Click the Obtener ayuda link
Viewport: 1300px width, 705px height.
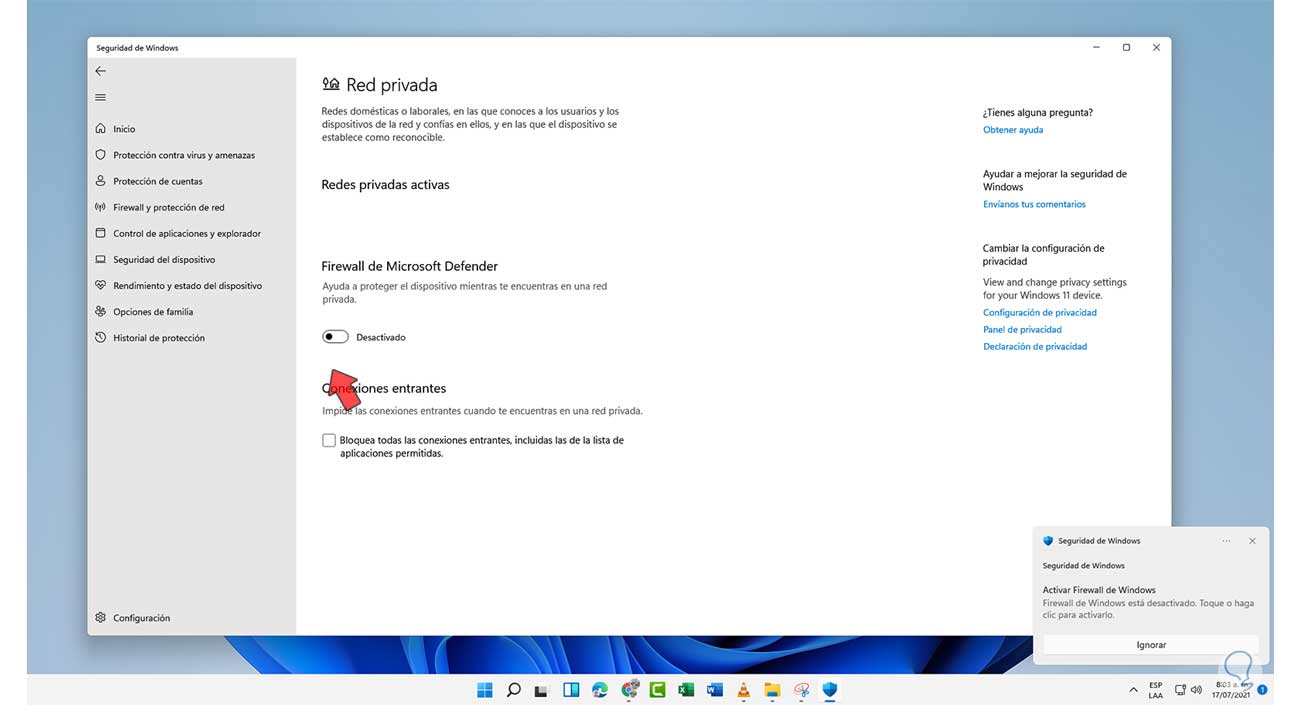coord(1013,130)
